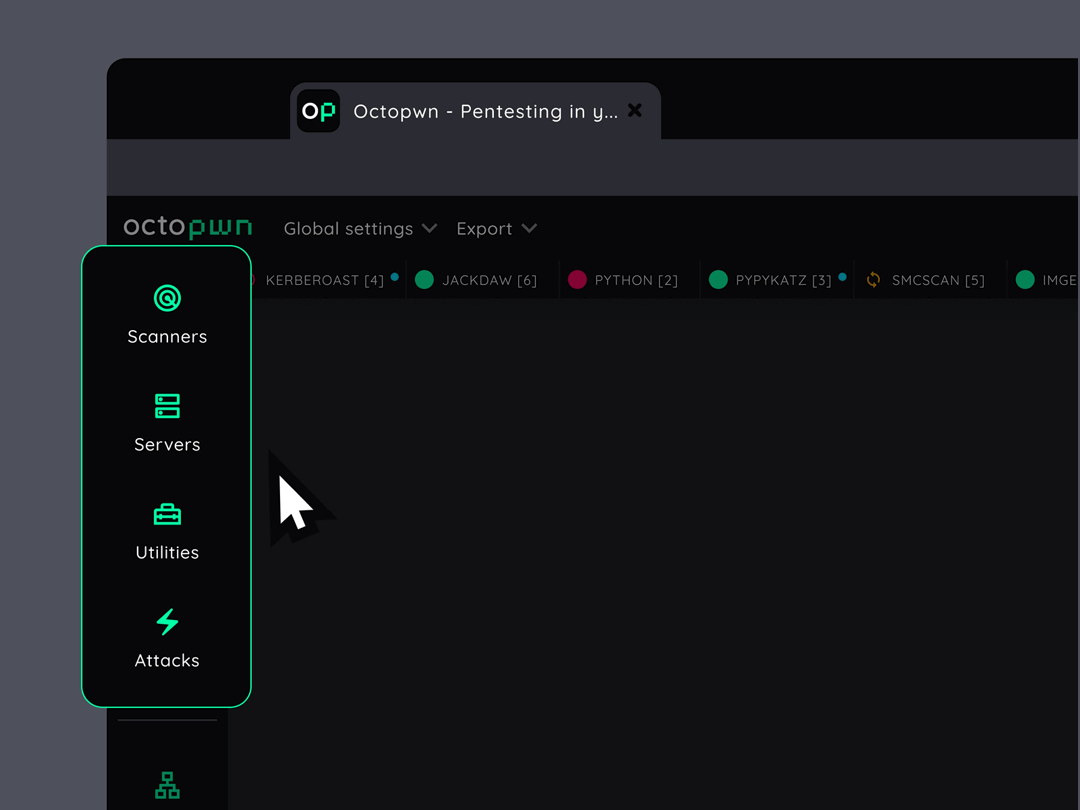Click the Export chevron arrow

tap(529, 228)
